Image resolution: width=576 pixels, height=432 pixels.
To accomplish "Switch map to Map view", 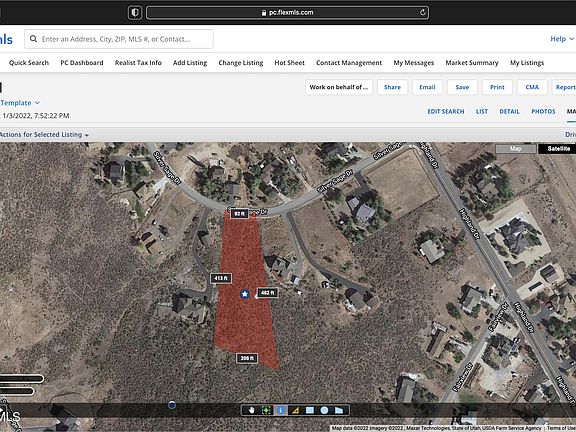I will [515, 149].
